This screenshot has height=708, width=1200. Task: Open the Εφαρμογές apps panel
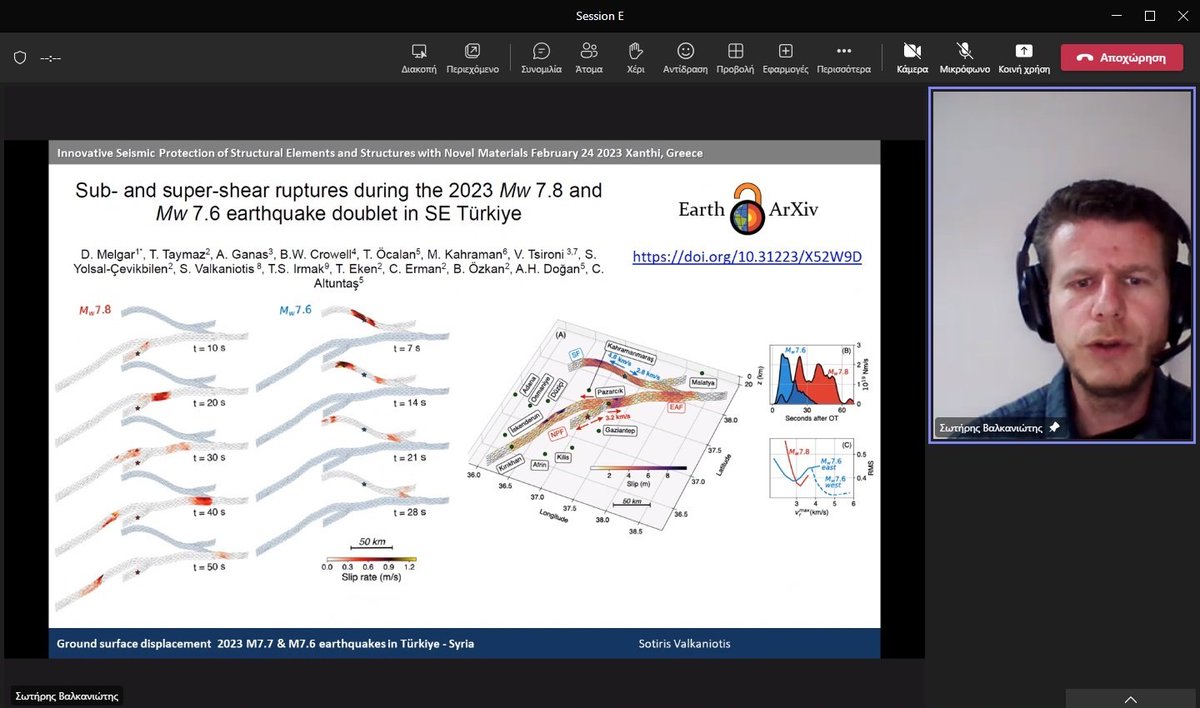pos(786,58)
